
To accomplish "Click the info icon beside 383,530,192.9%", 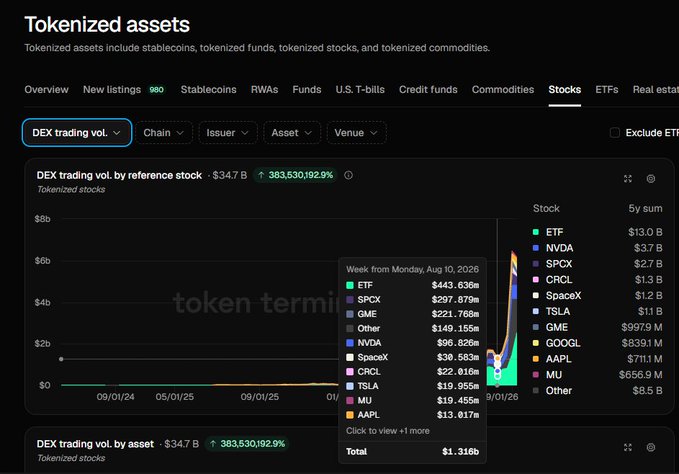I will tap(348, 175).
